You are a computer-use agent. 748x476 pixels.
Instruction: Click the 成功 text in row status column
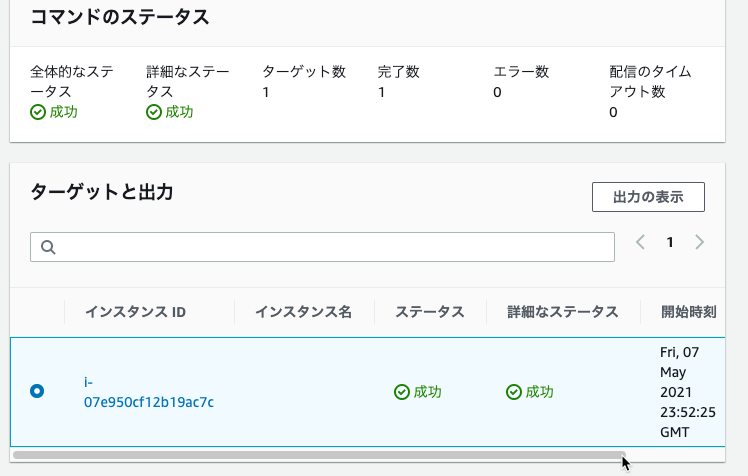tap(427, 392)
